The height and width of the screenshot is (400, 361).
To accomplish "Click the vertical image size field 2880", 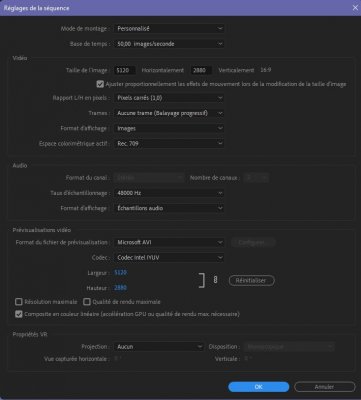I will pos(201,70).
